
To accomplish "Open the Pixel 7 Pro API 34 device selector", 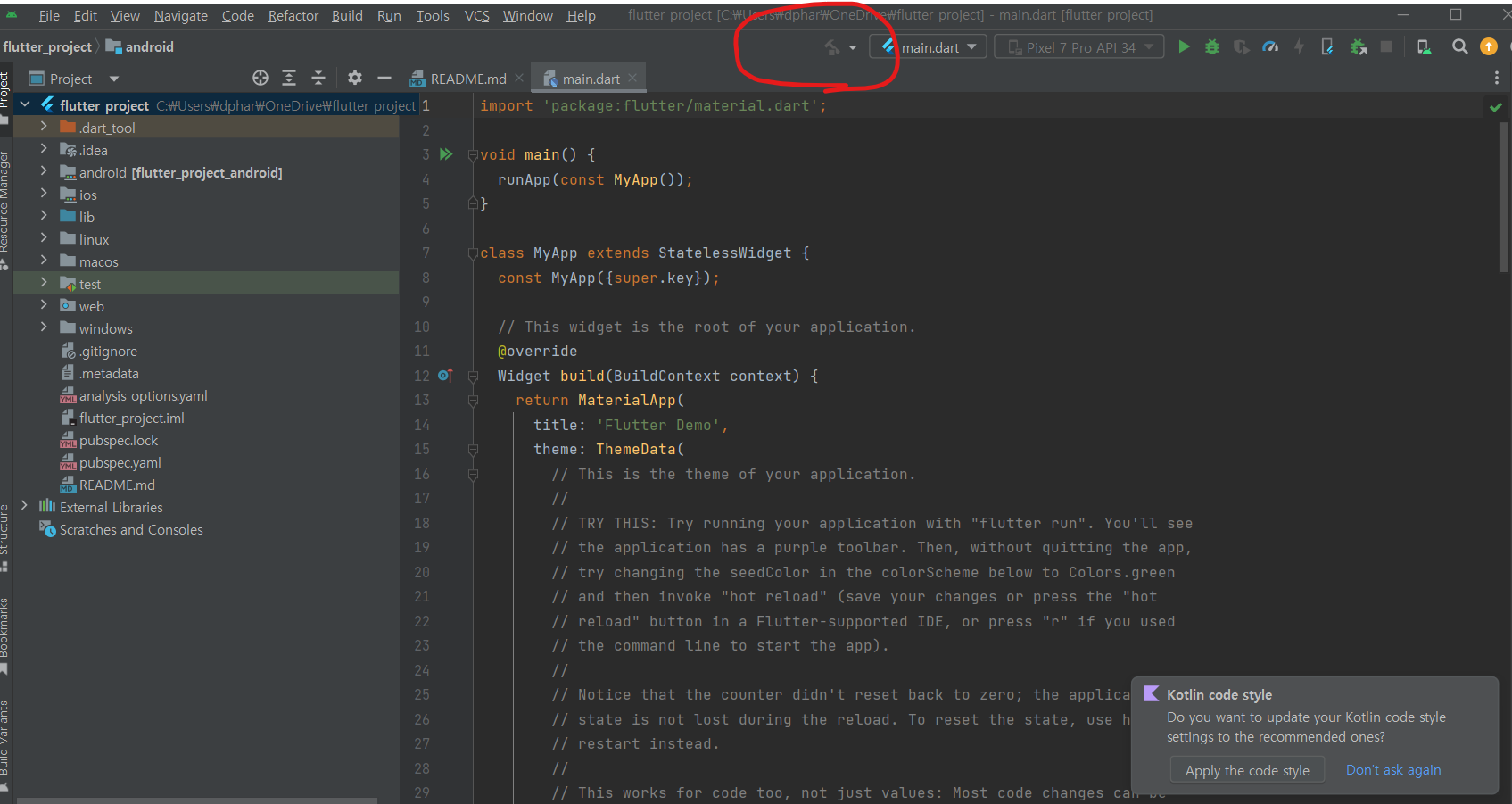I will coord(1079,47).
